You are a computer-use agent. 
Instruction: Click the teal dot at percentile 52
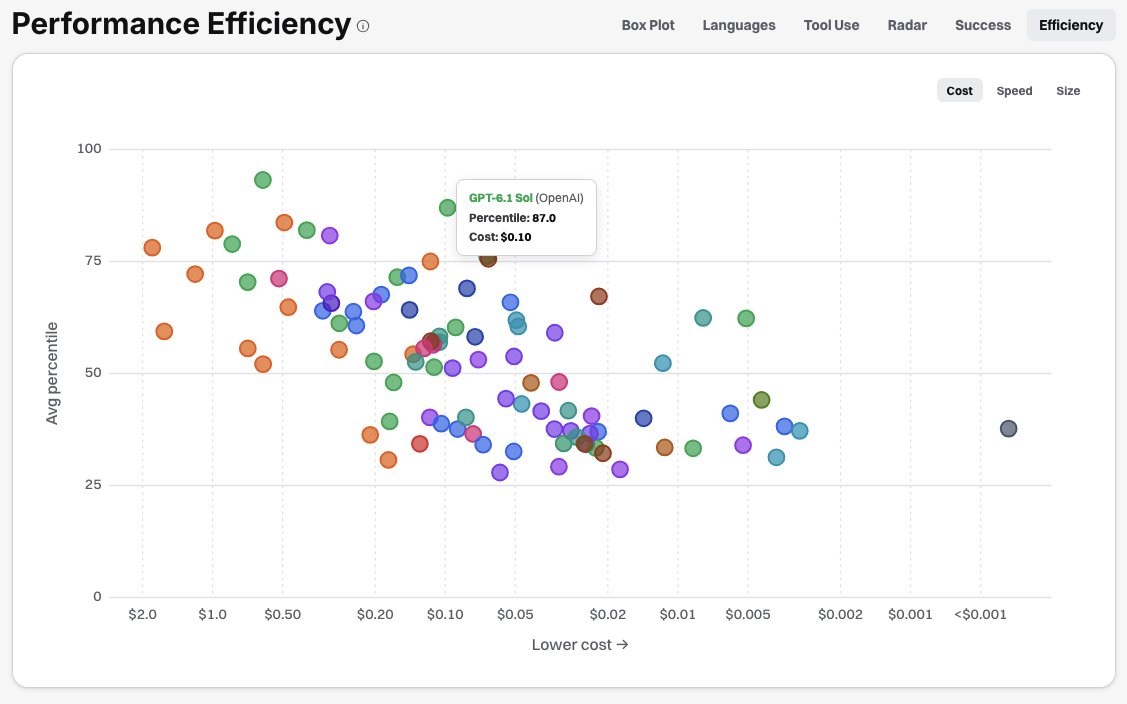[663, 363]
